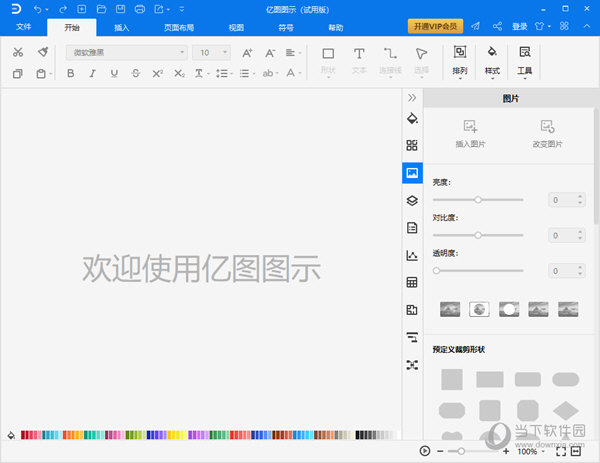Select the 文本 Text tool

(x=359, y=61)
